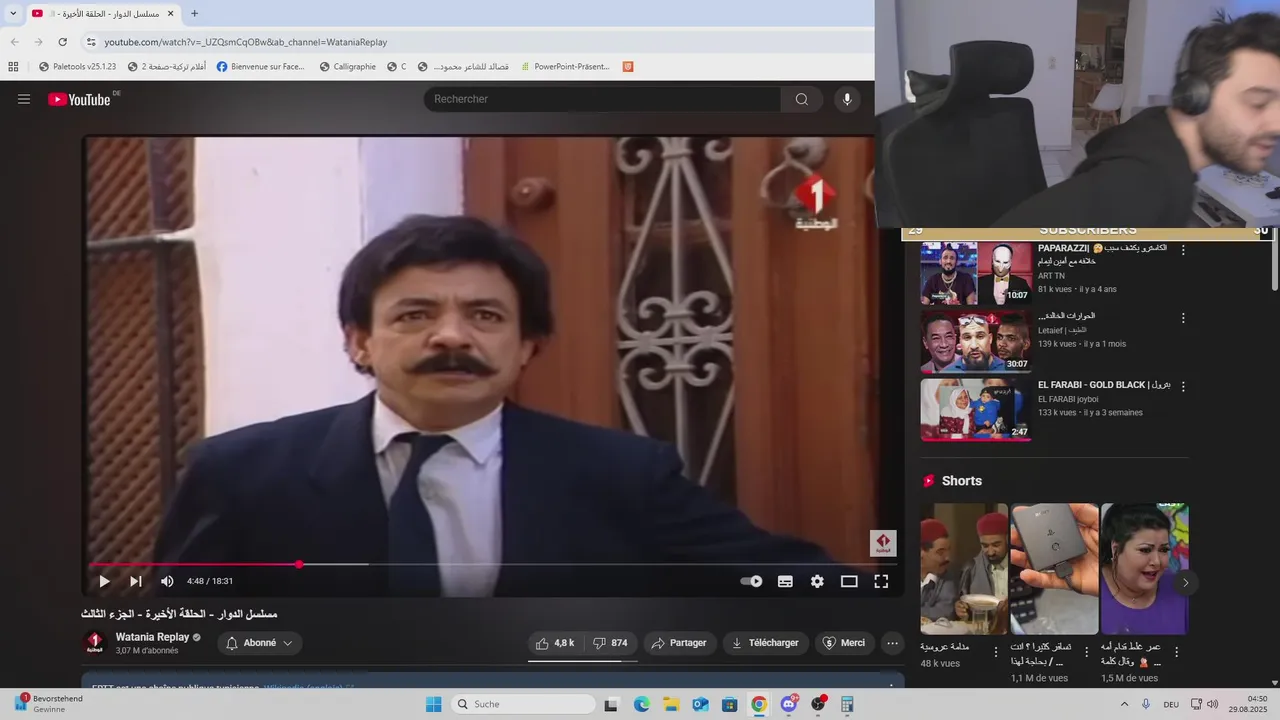The height and width of the screenshot is (720, 1280).
Task: Open the YouTube guide hamburger menu
Action: click(x=24, y=99)
